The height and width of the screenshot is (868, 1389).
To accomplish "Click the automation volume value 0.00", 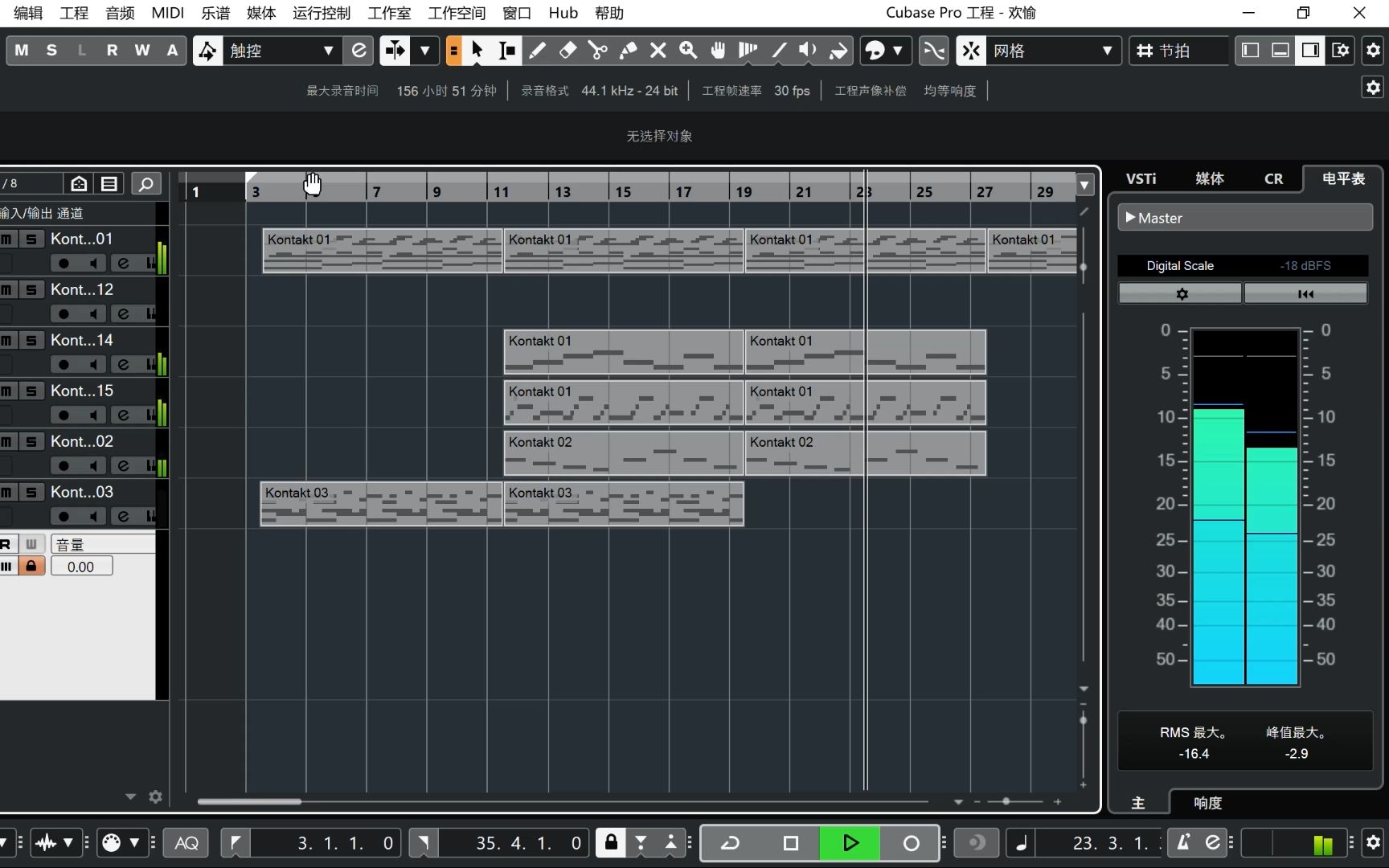I will click(x=81, y=567).
